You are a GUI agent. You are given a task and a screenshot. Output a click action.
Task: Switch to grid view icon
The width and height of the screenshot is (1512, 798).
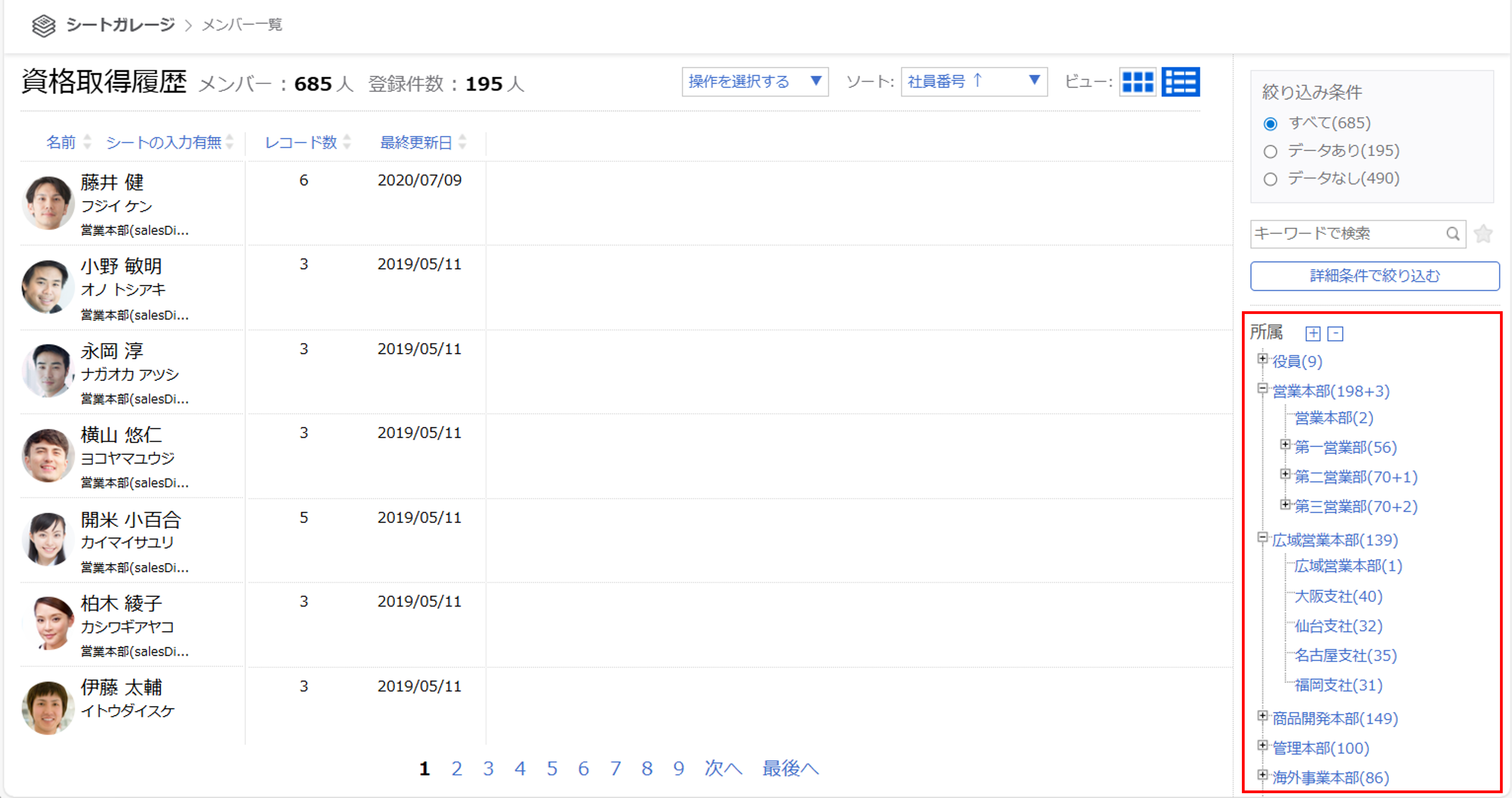click(1137, 82)
